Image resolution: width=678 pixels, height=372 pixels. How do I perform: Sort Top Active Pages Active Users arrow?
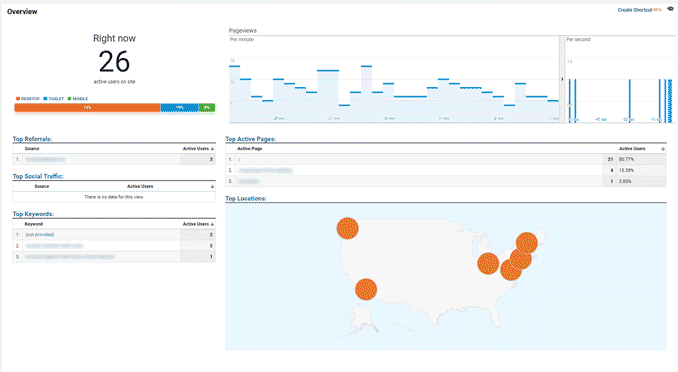pos(663,148)
